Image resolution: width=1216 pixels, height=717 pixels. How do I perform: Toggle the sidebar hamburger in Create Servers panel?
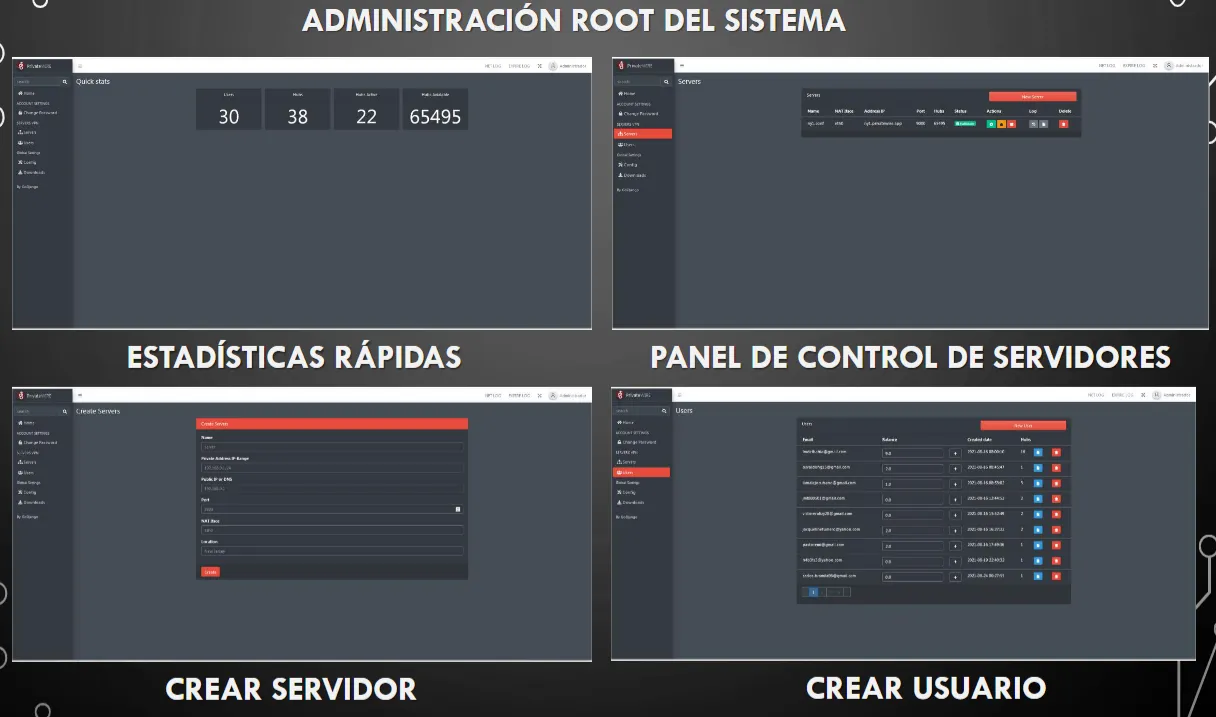tap(80, 396)
